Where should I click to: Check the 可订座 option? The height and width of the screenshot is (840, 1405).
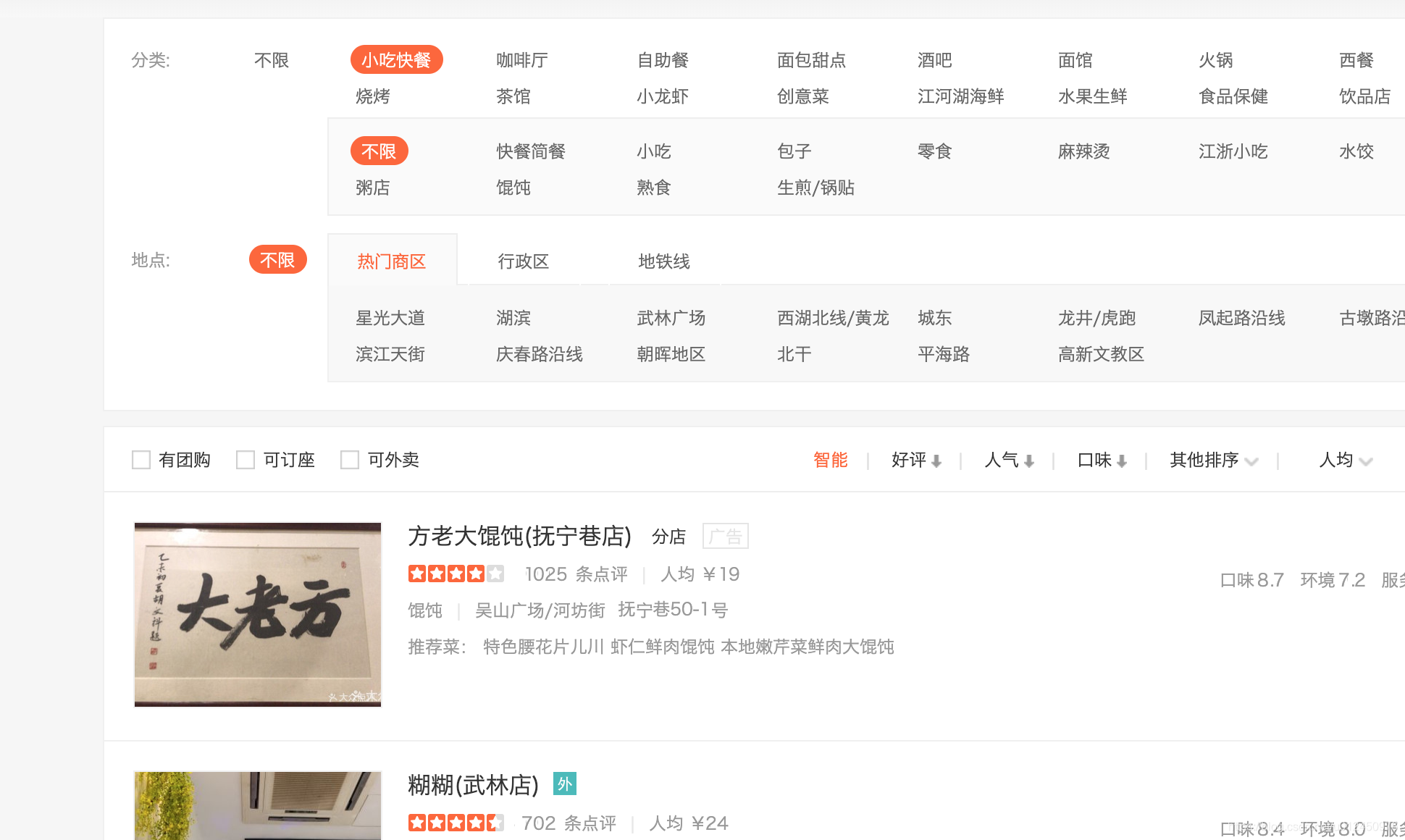click(246, 459)
